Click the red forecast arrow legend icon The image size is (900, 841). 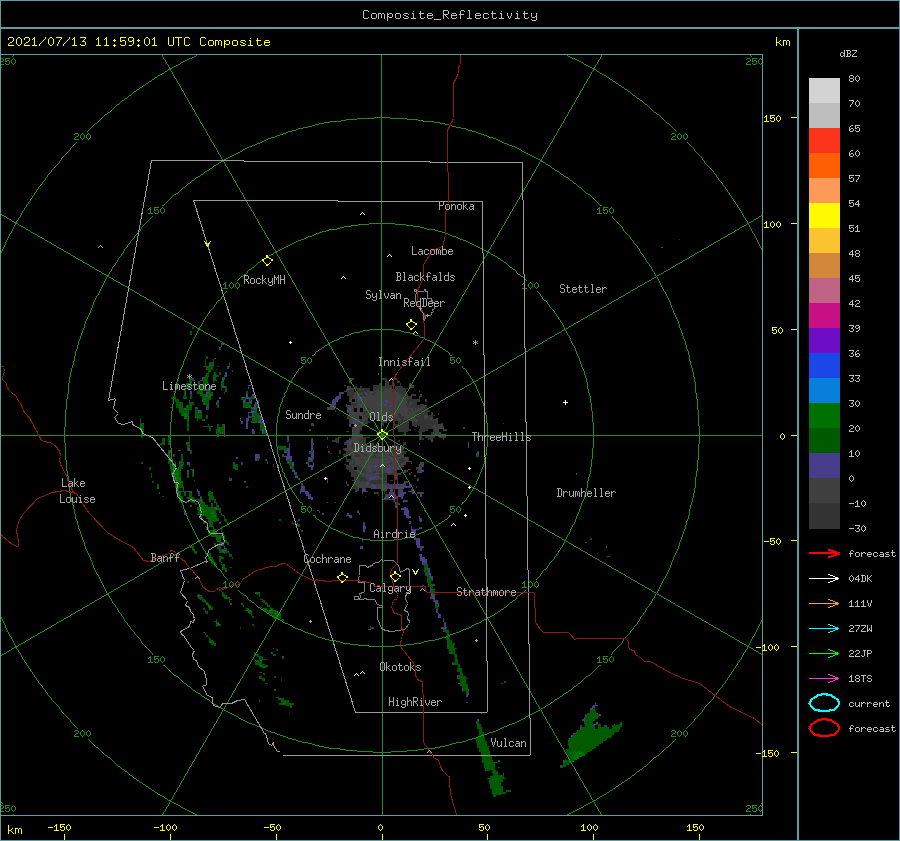point(824,553)
